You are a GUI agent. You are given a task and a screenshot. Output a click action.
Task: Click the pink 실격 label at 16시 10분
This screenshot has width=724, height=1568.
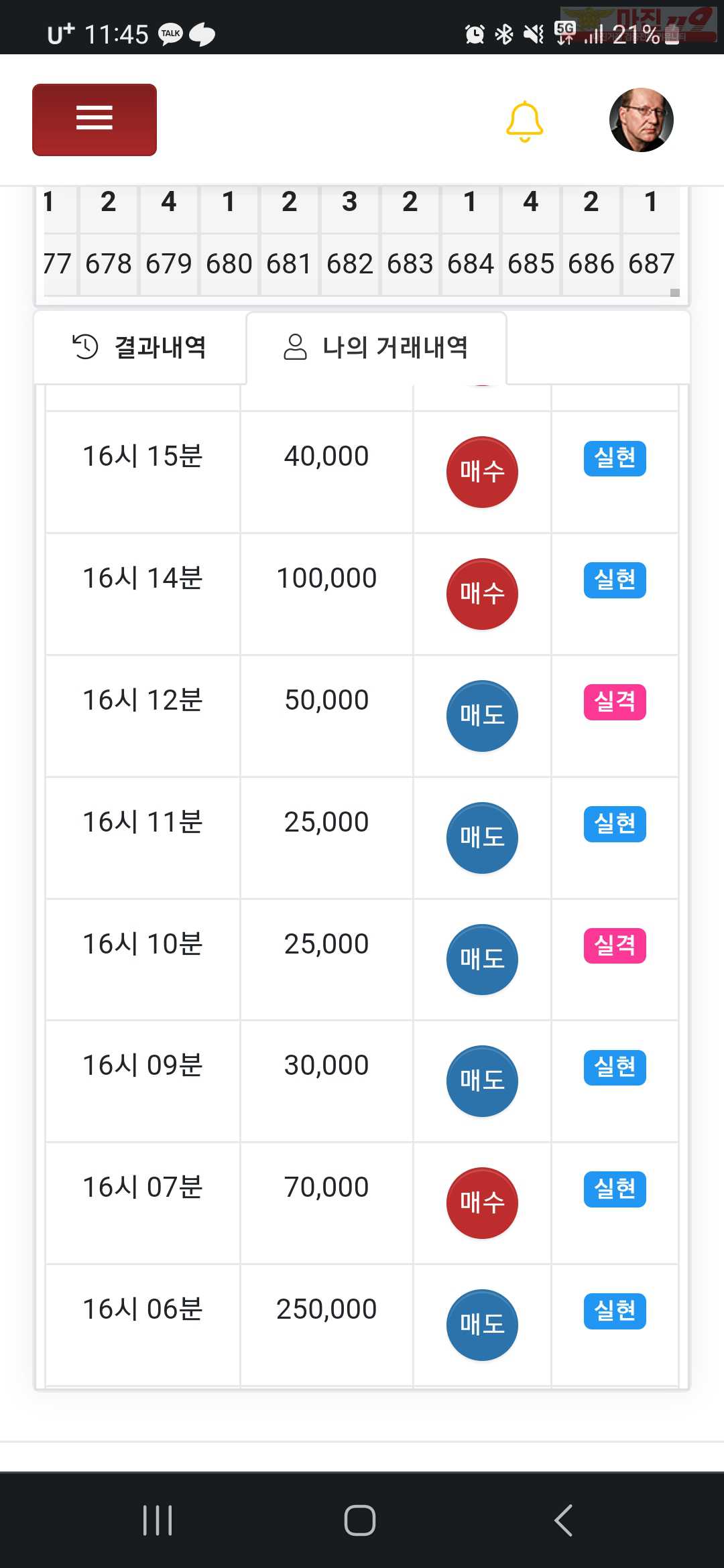[615, 945]
